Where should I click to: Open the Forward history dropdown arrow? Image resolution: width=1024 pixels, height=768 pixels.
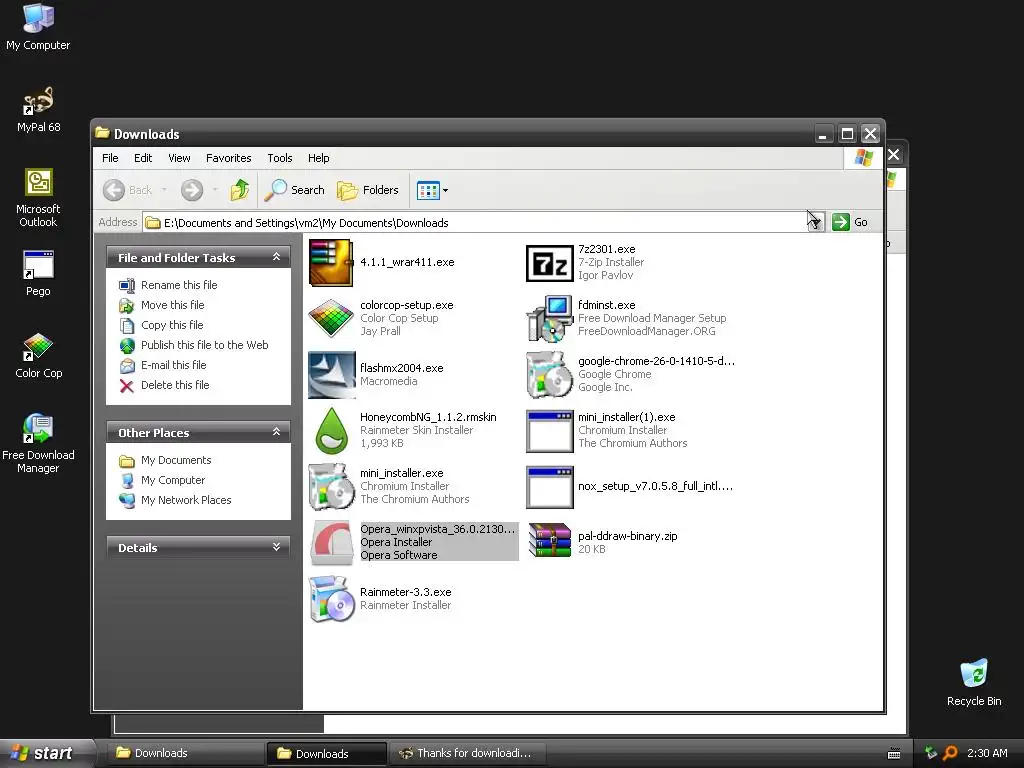click(x=215, y=190)
